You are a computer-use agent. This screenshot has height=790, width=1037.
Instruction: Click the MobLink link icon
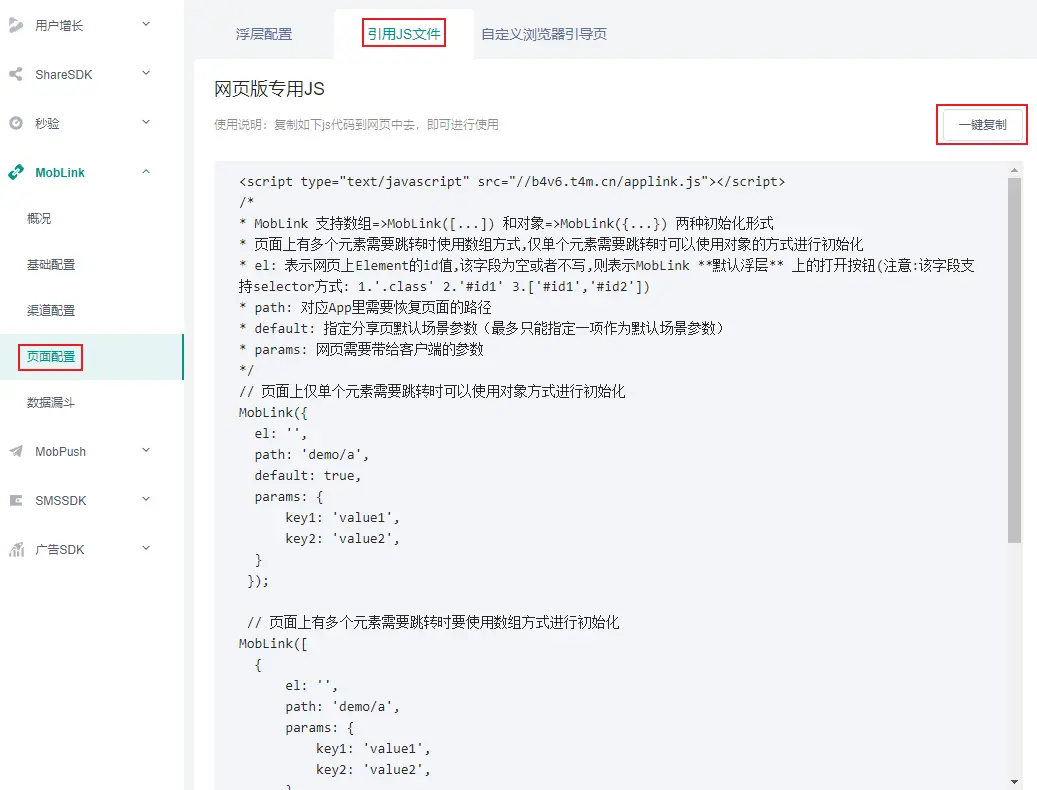coord(16,172)
